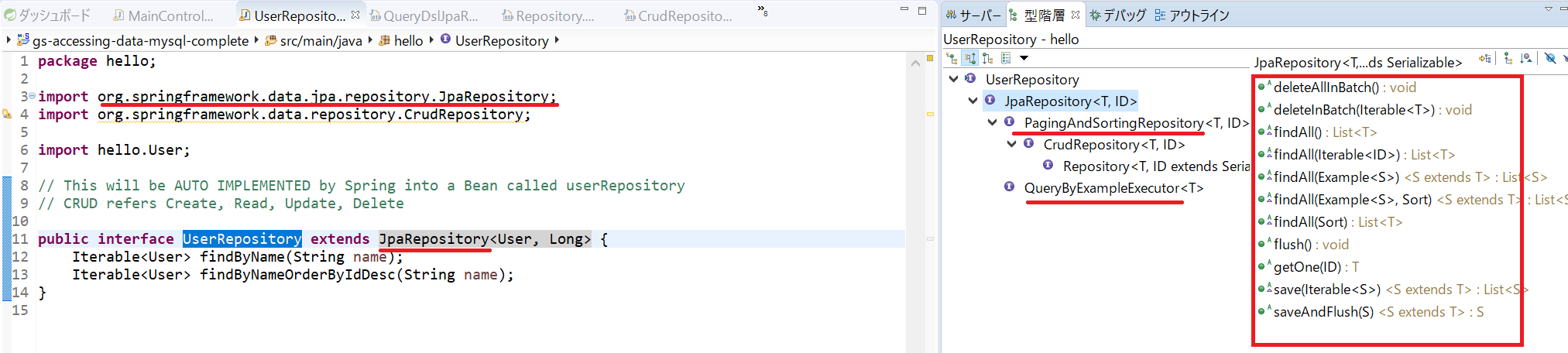Collapse the CrudRepository<T, ID> tree node
The height and width of the screenshot is (353, 1568).
[1011, 144]
